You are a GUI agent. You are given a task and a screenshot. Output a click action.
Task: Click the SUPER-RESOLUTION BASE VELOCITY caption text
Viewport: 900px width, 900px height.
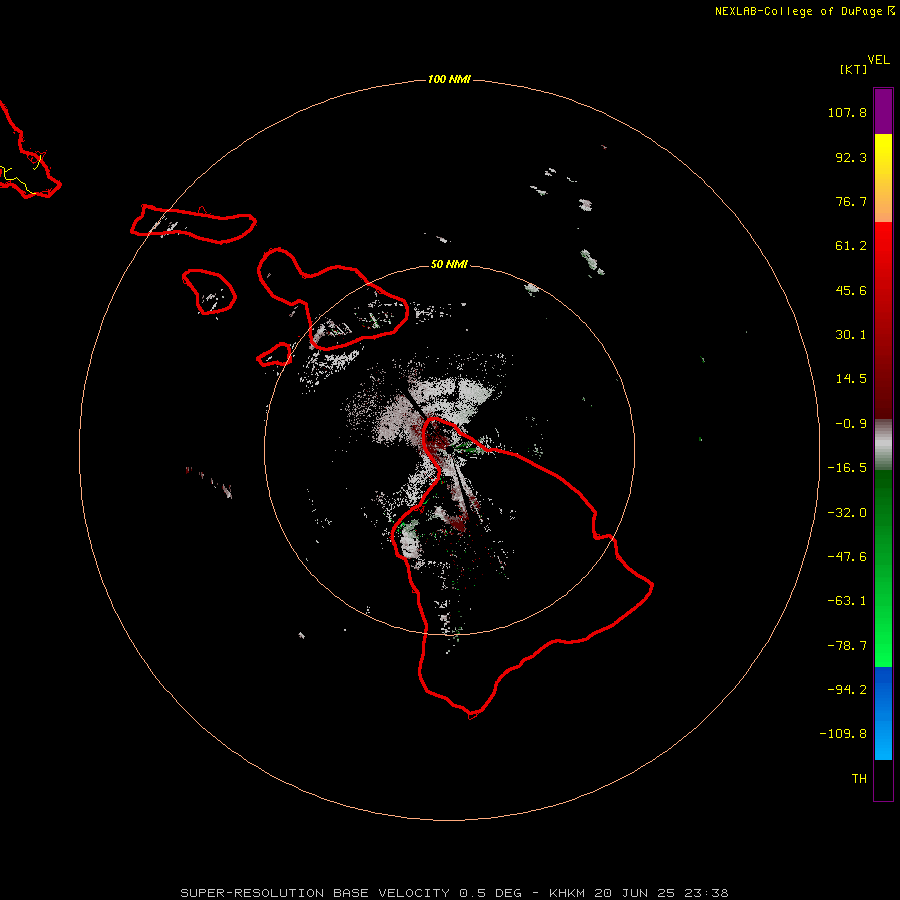315,893
